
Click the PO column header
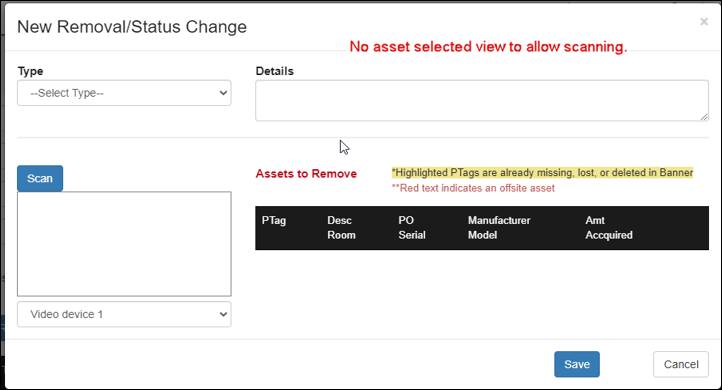[406, 221]
